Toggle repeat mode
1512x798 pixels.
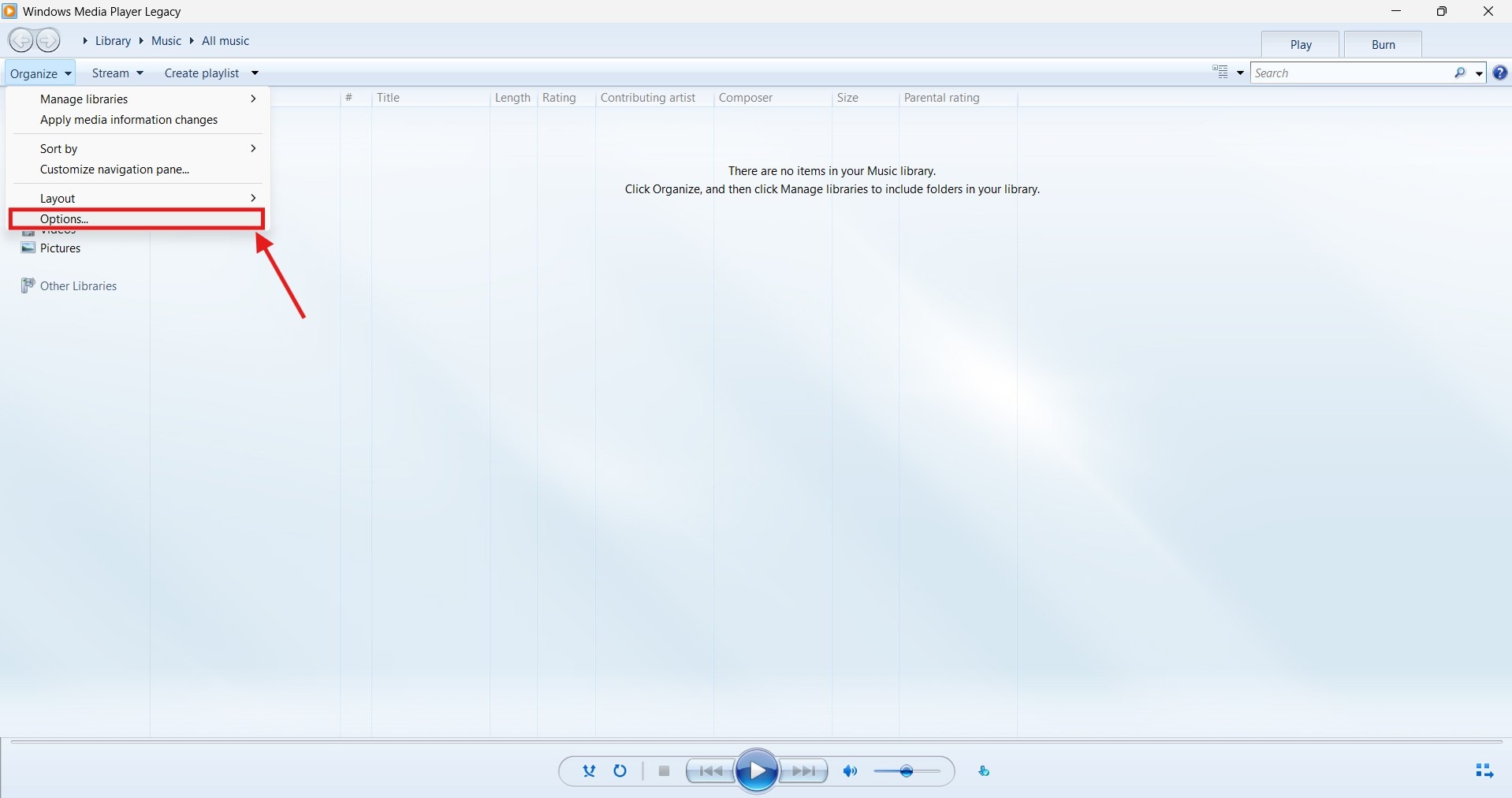click(620, 771)
